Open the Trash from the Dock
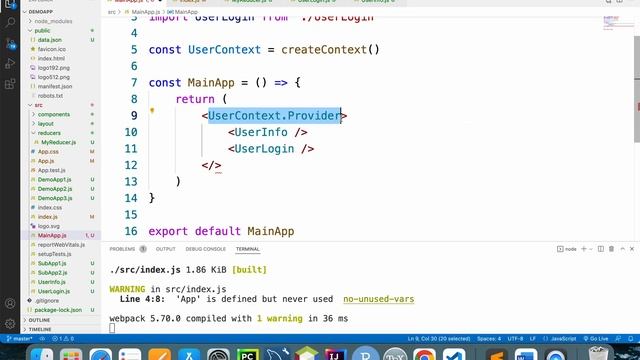 click(x=598, y=353)
